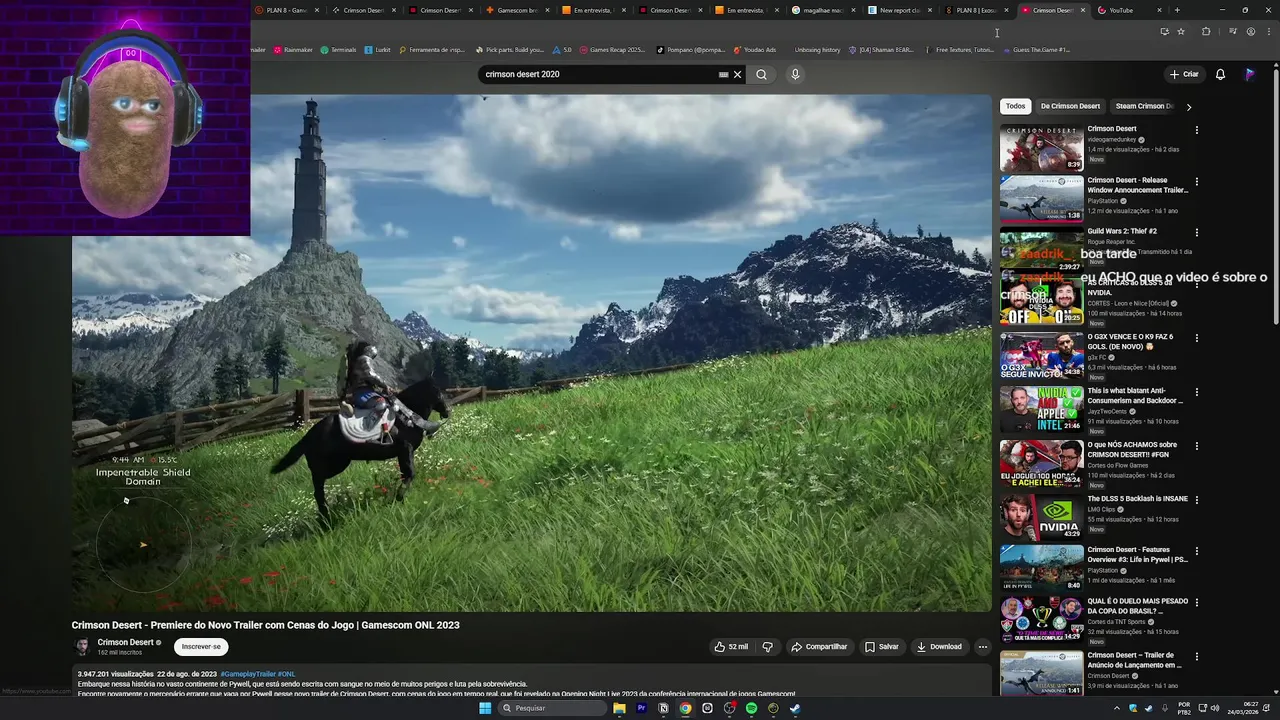
Task: Open volume control in system tray
Action: tap(1214, 708)
